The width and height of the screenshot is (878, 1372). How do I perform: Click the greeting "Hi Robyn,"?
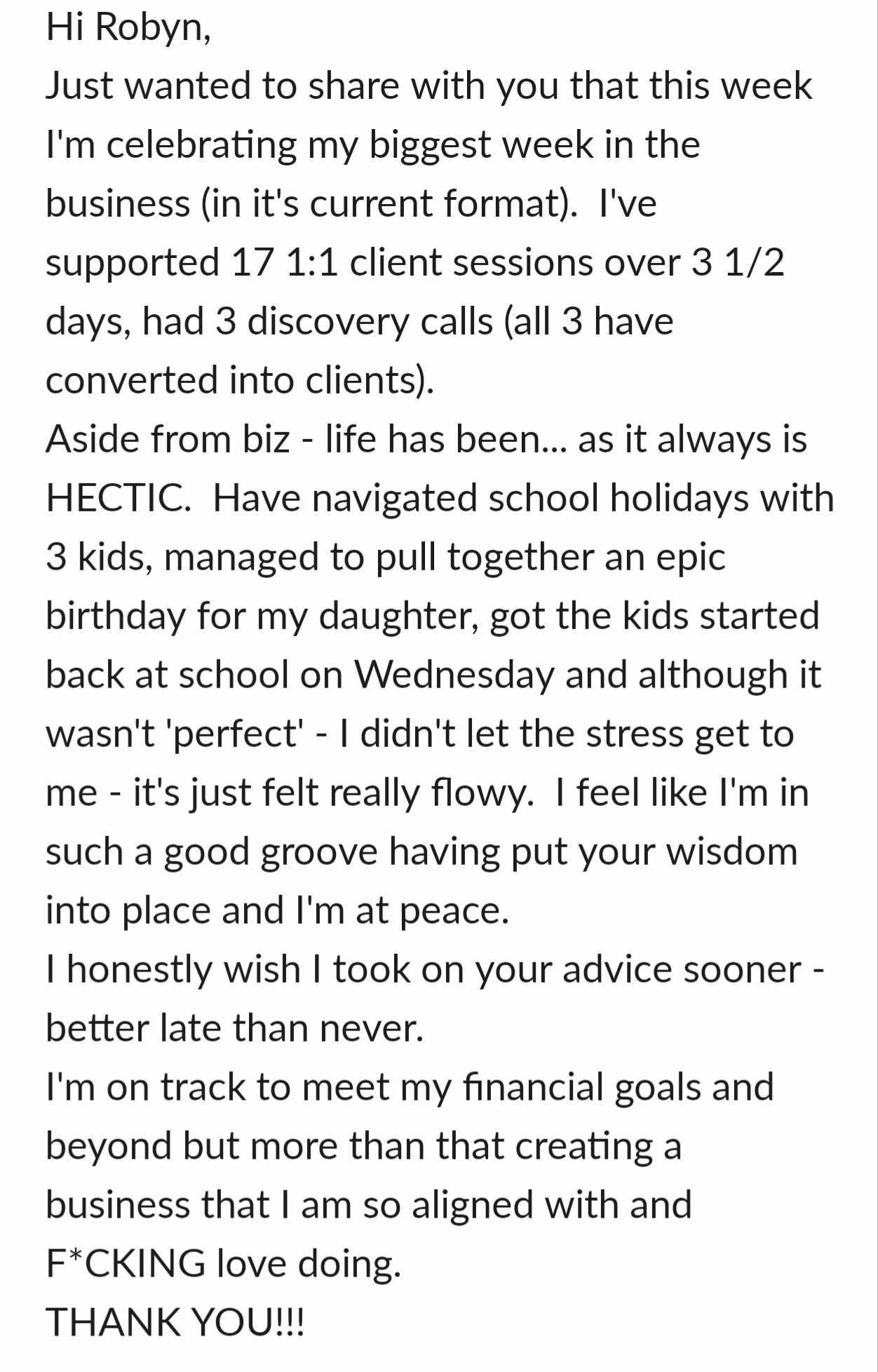click(x=128, y=28)
